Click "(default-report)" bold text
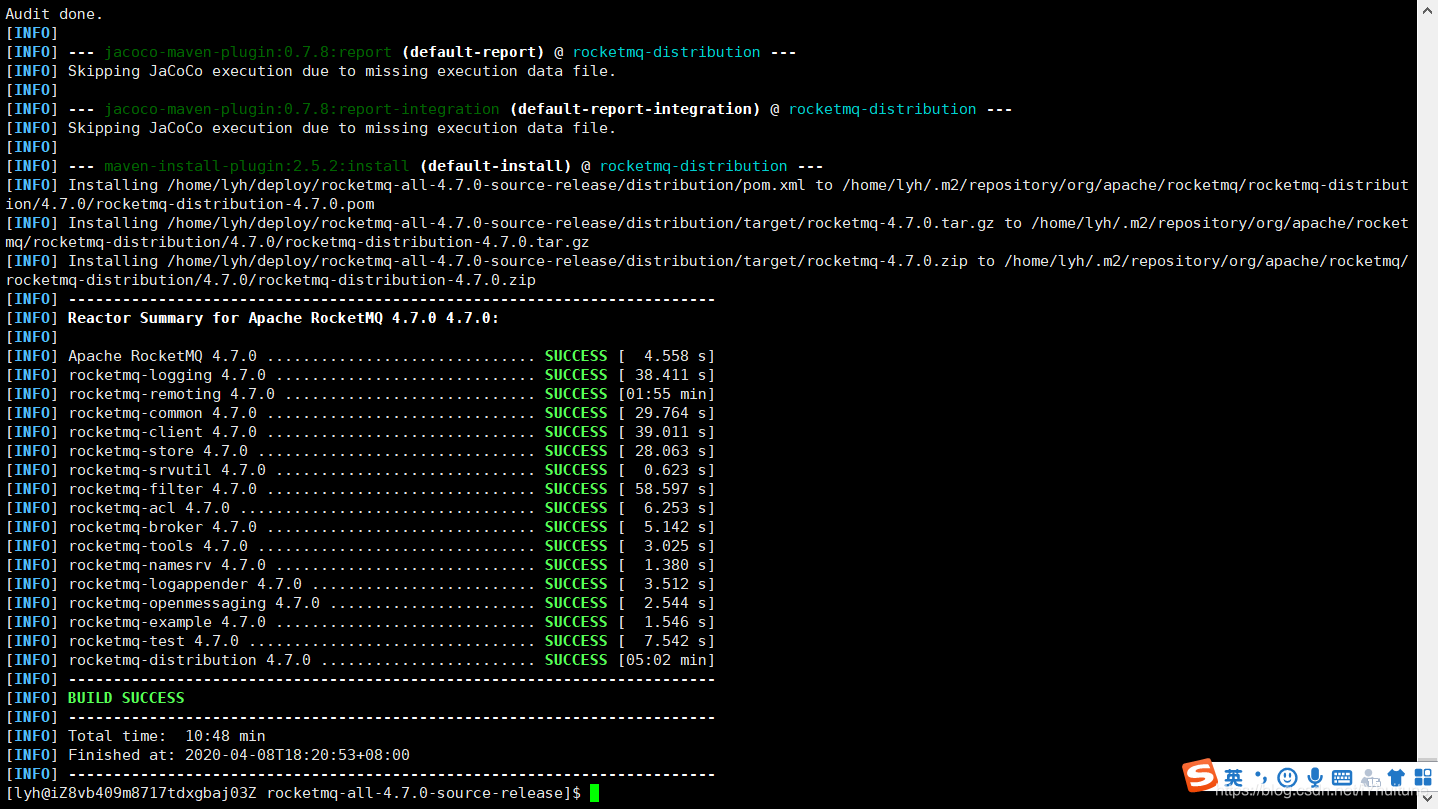Image resolution: width=1438 pixels, height=809 pixels. [473, 52]
